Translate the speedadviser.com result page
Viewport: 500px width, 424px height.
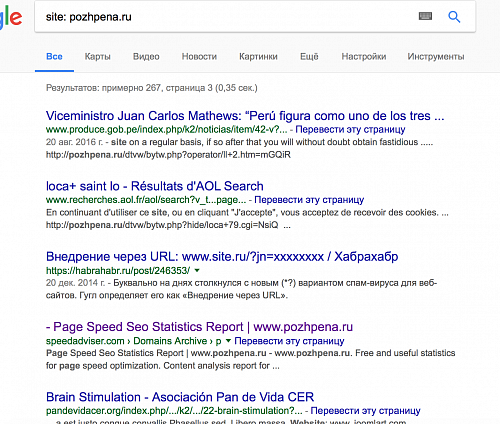coord(289,341)
